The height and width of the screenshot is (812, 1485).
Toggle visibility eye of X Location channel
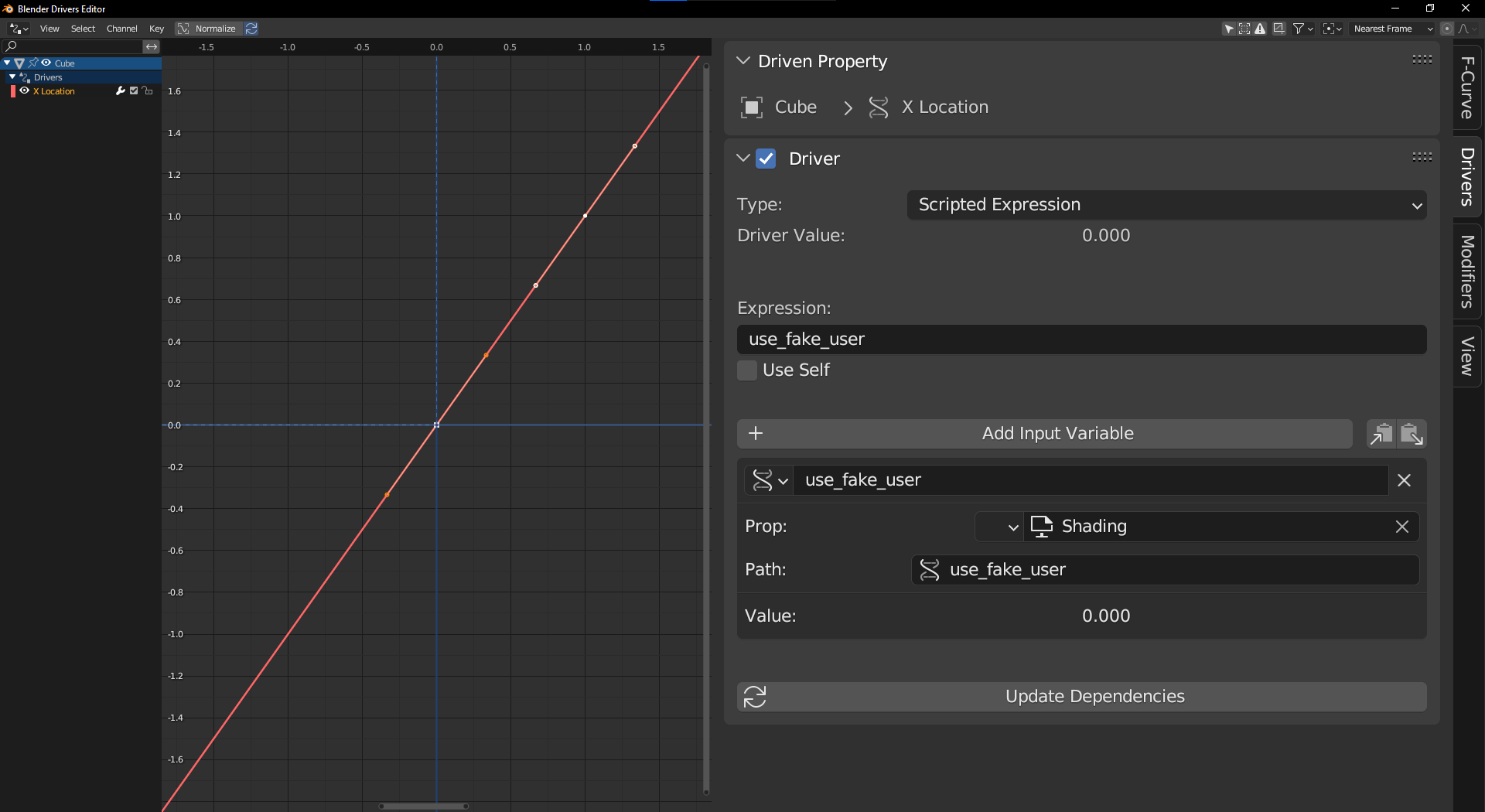tap(25, 90)
